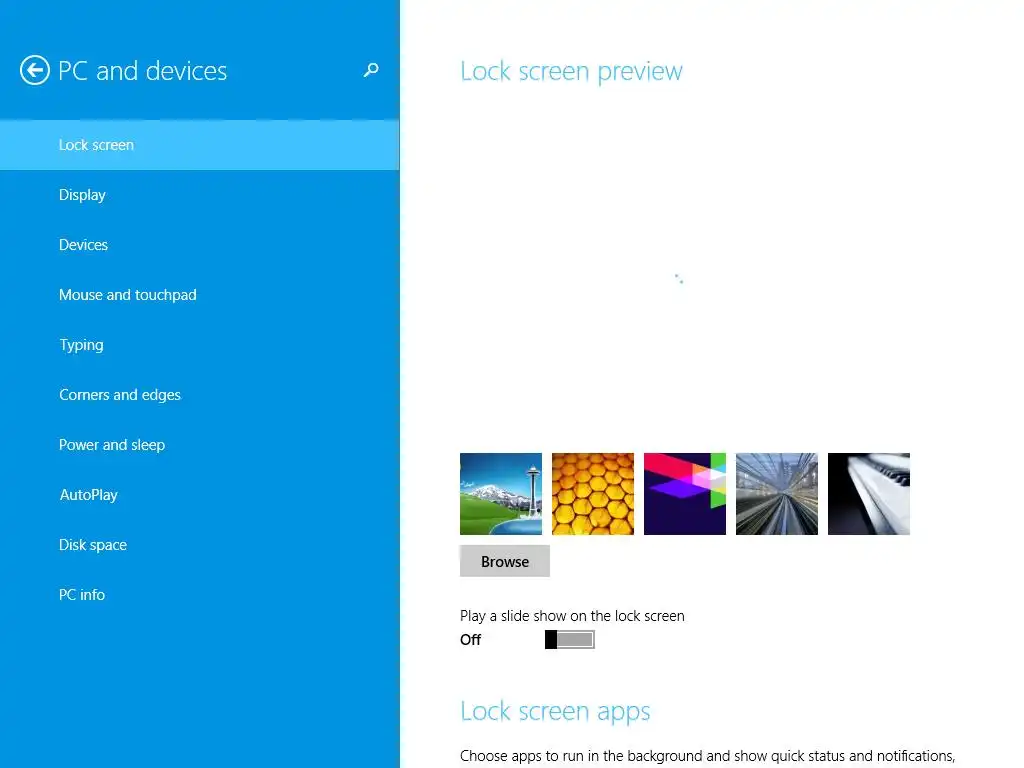The width and height of the screenshot is (1024, 768).
Task: Choose the orange honeycomb lock screen image
Action: 593,494
